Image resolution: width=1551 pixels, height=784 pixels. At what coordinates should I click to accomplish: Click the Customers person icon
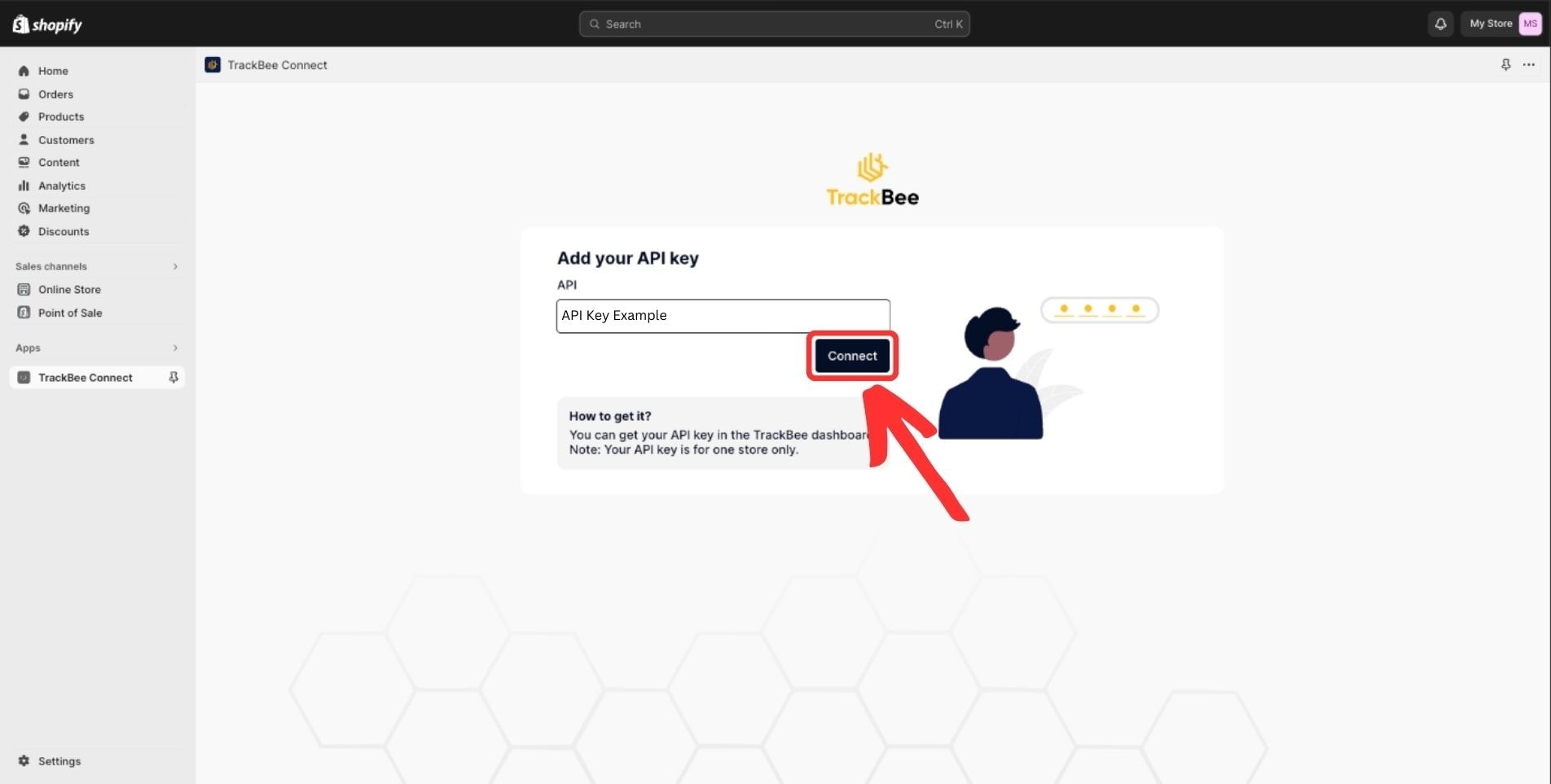(x=24, y=140)
